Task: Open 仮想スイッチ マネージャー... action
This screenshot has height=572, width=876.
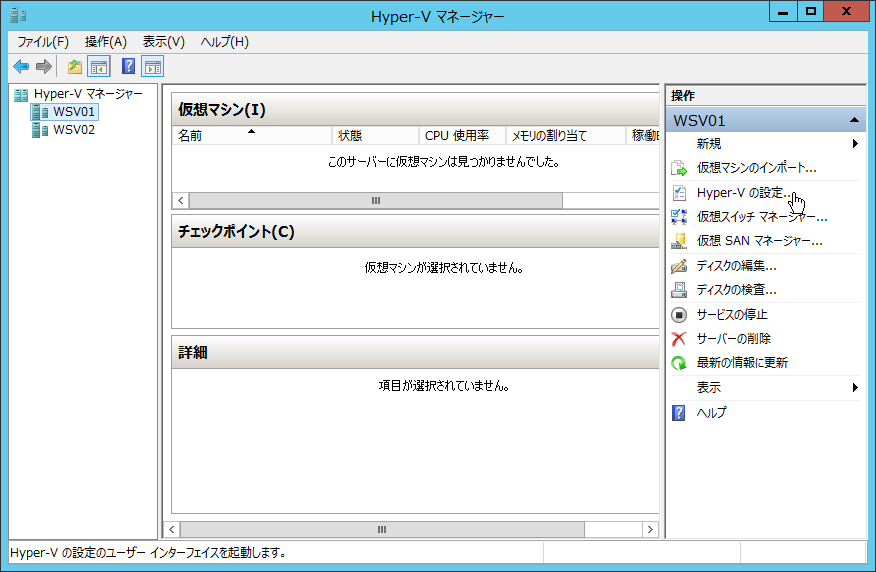Action: coord(762,217)
